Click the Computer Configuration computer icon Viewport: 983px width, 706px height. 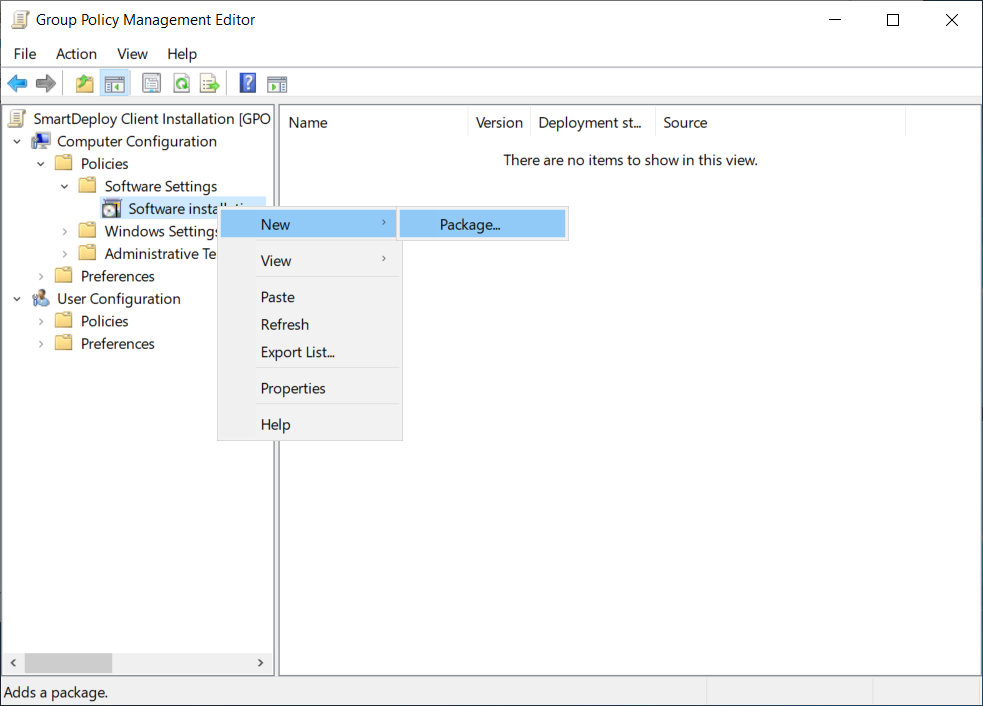tap(41, 141)
